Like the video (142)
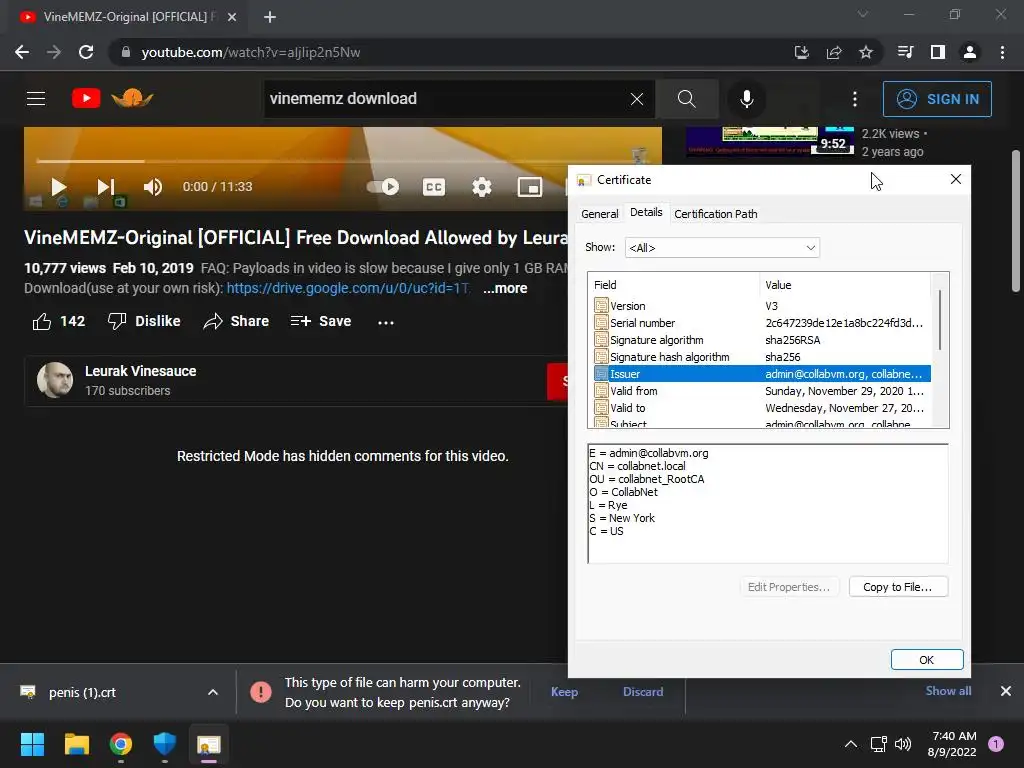This screenshot has height=768, width=1024. pyautogui.click(x=59, y=321)
